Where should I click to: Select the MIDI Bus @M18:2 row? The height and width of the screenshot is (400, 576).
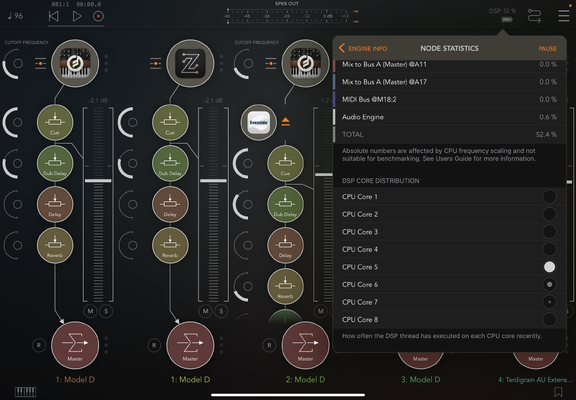tap(449, 99)
